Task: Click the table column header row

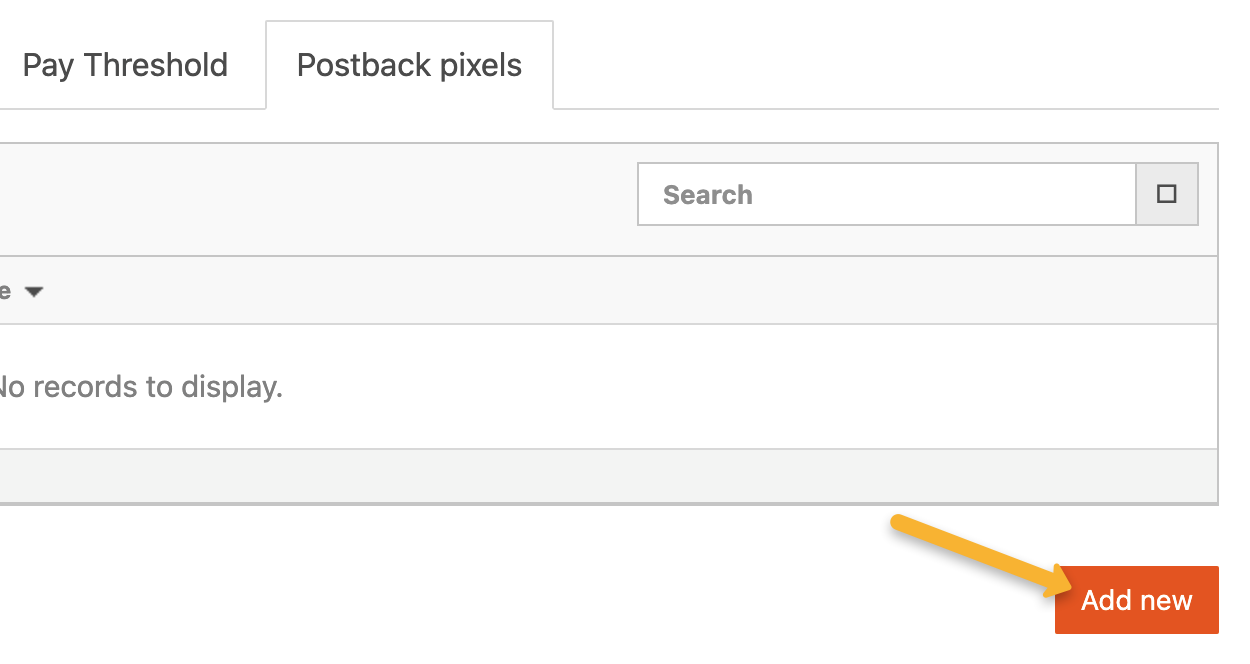Action: [600, 291]
